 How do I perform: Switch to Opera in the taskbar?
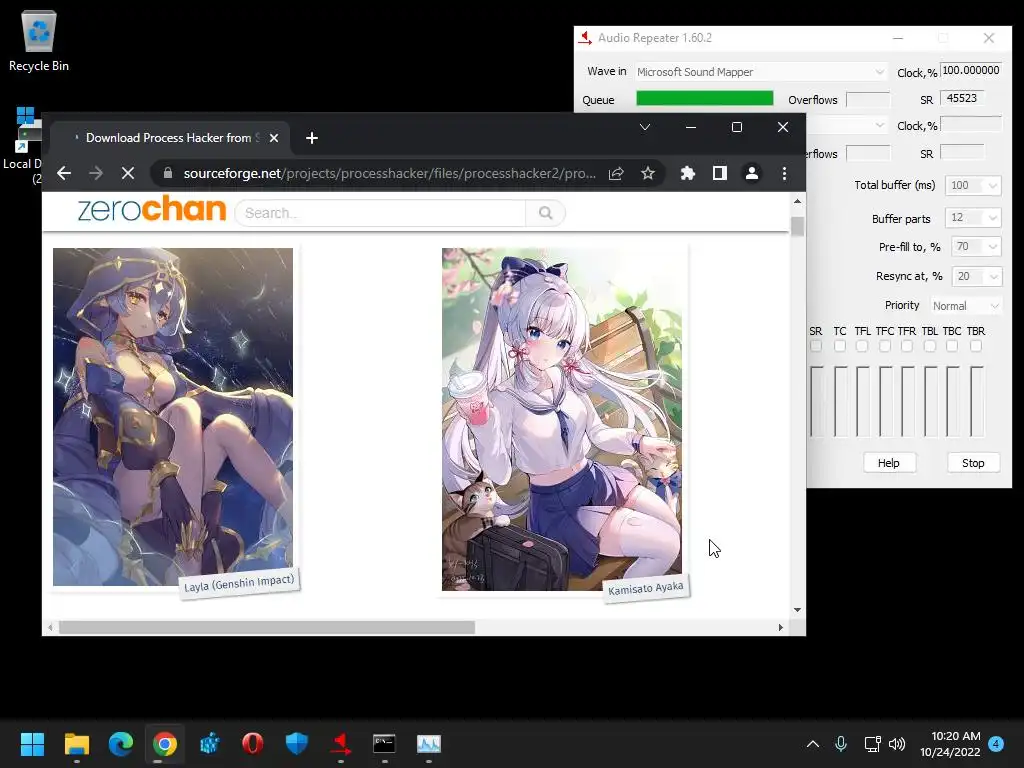(x=253, y=744)
